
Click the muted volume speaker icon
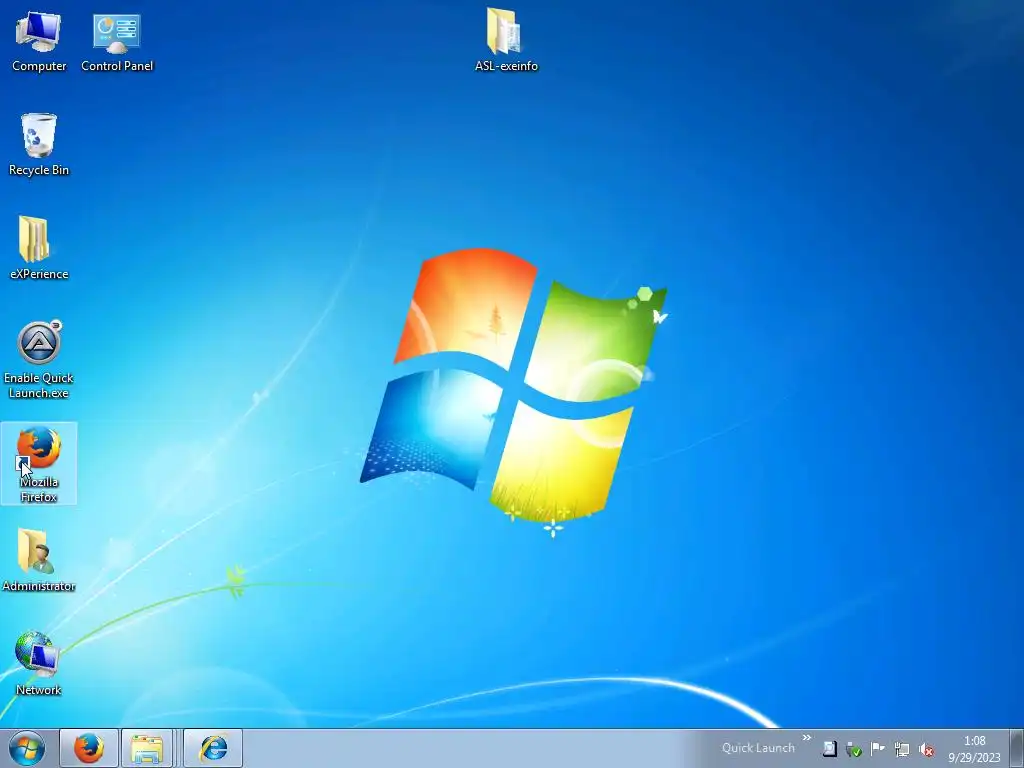coord(926,749)
